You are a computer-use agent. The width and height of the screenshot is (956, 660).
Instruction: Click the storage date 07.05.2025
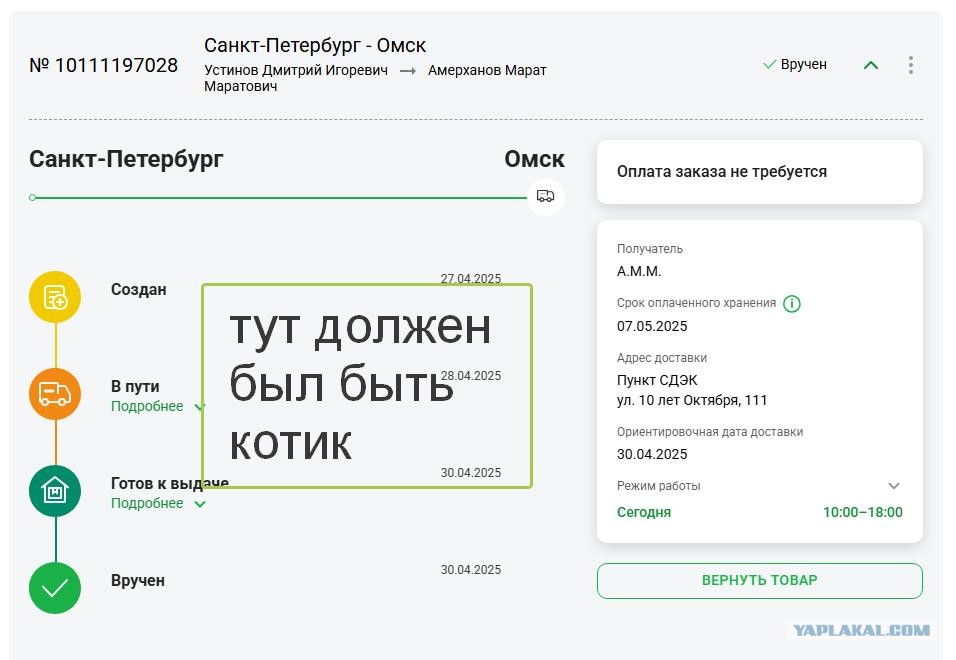click(652, 326)
